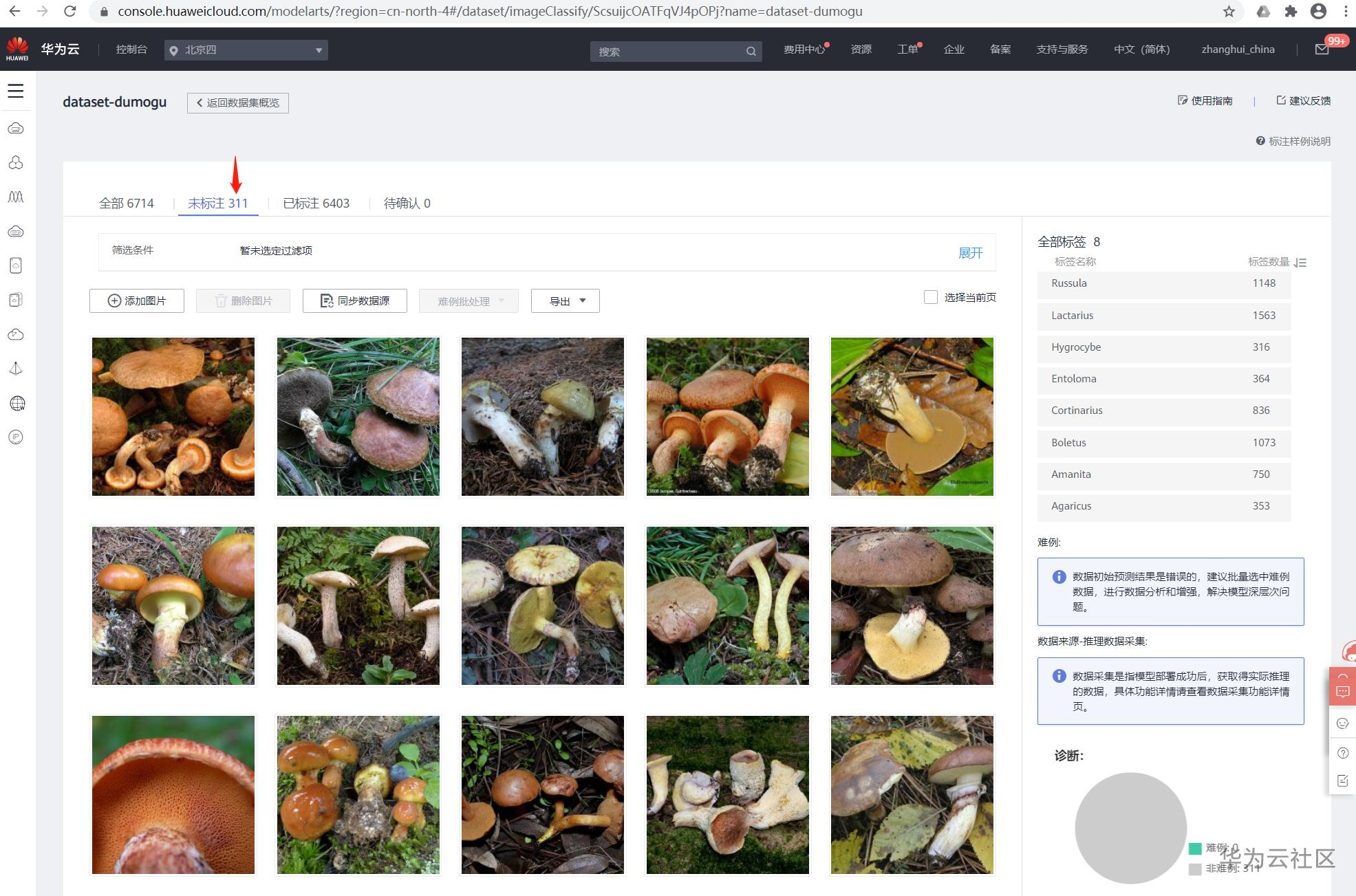This screenshot has height=896, width=1356.
Task: Click the IP icon in the left sidebar
Action: pos(16,437)
